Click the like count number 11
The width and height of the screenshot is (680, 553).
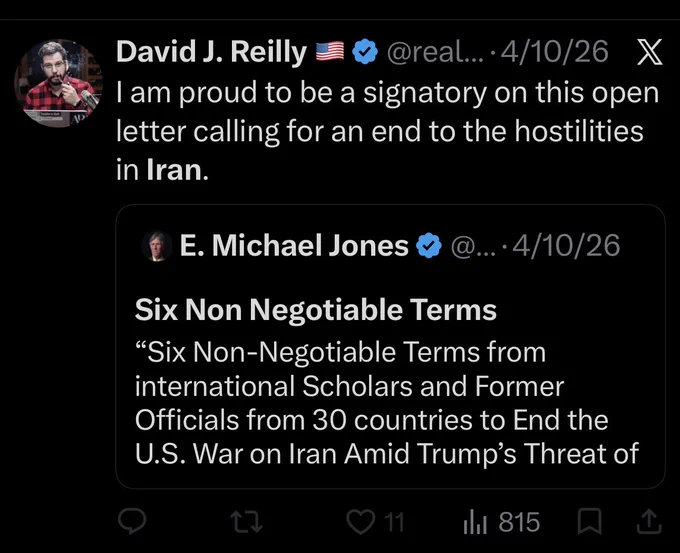pos(394,522)
